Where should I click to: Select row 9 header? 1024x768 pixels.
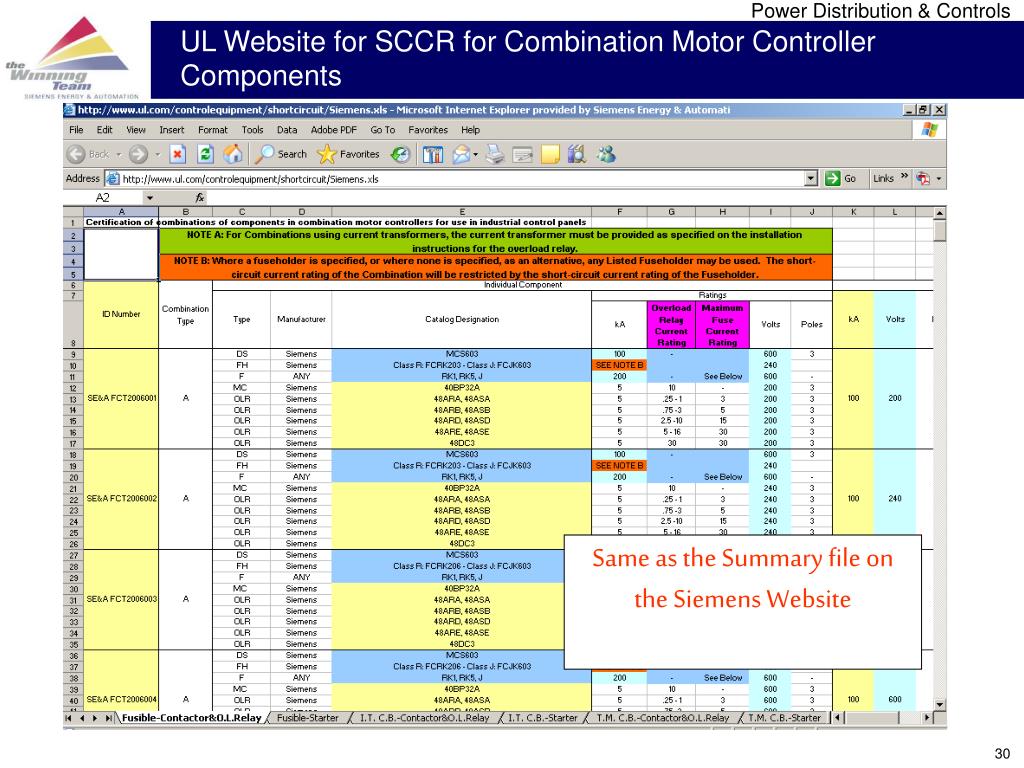tap(73, 355)
